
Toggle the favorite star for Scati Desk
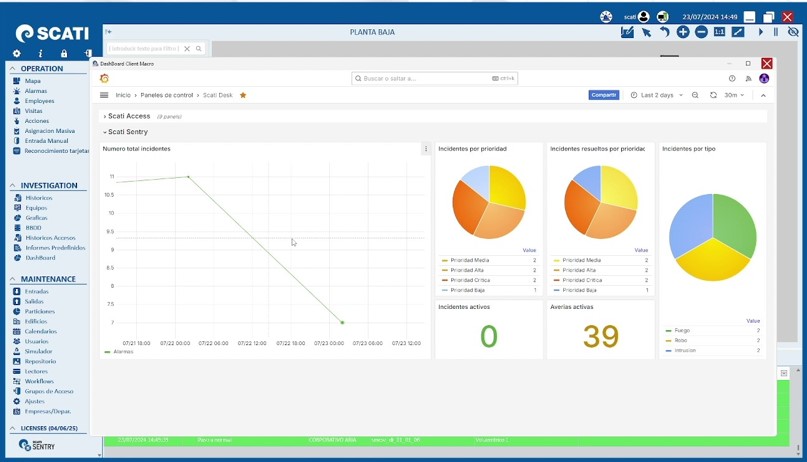tap(243, 95)
